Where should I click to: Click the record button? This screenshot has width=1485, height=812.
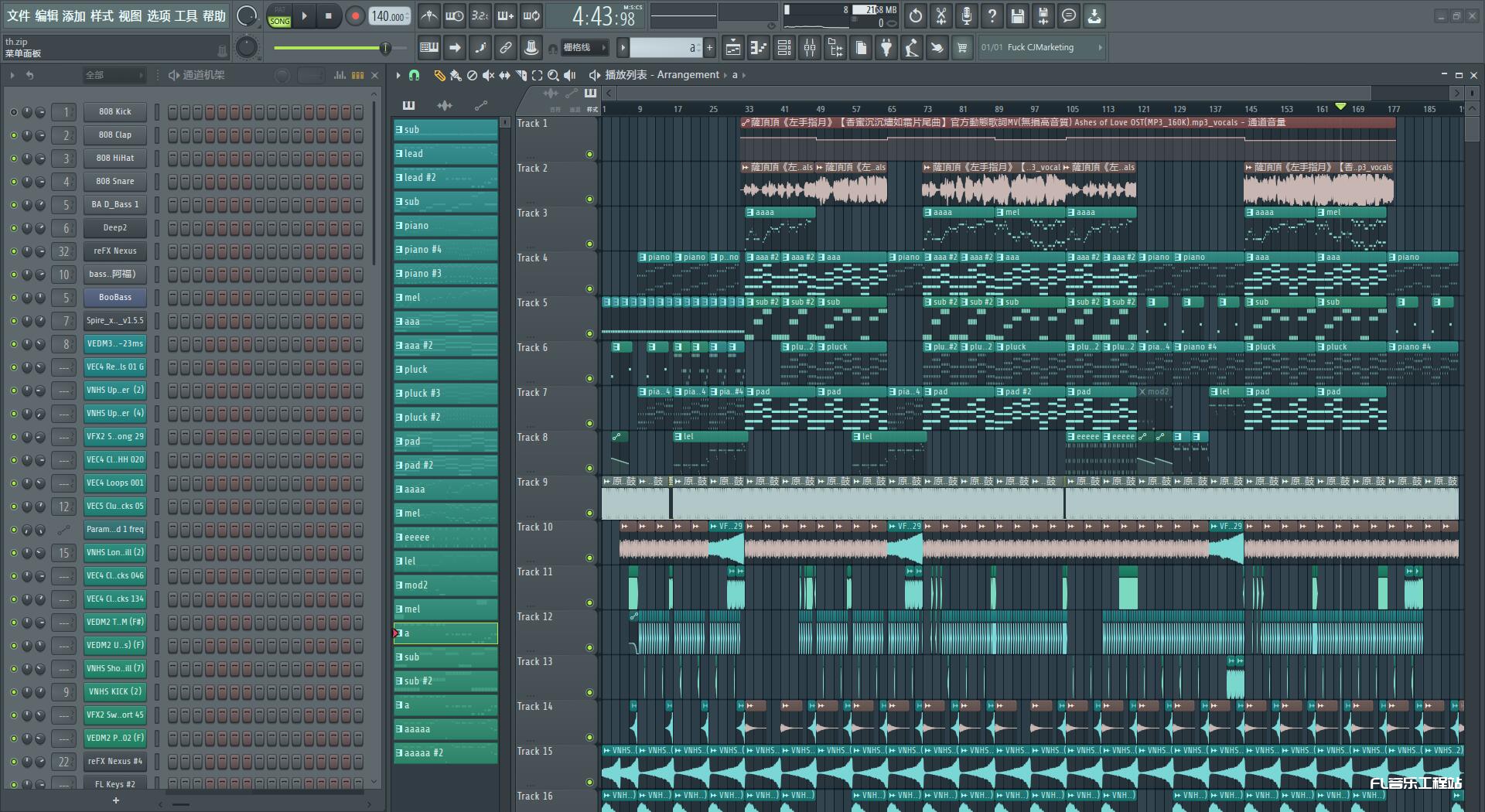pyautogui.click(x=355, y=16)
